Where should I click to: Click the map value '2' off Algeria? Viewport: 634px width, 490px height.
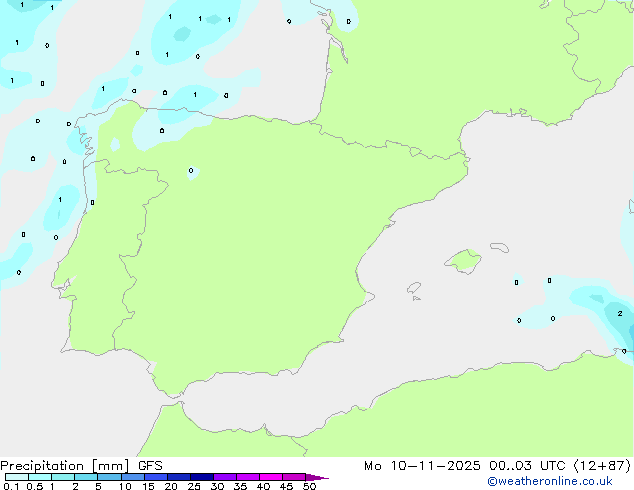(620, 313)
